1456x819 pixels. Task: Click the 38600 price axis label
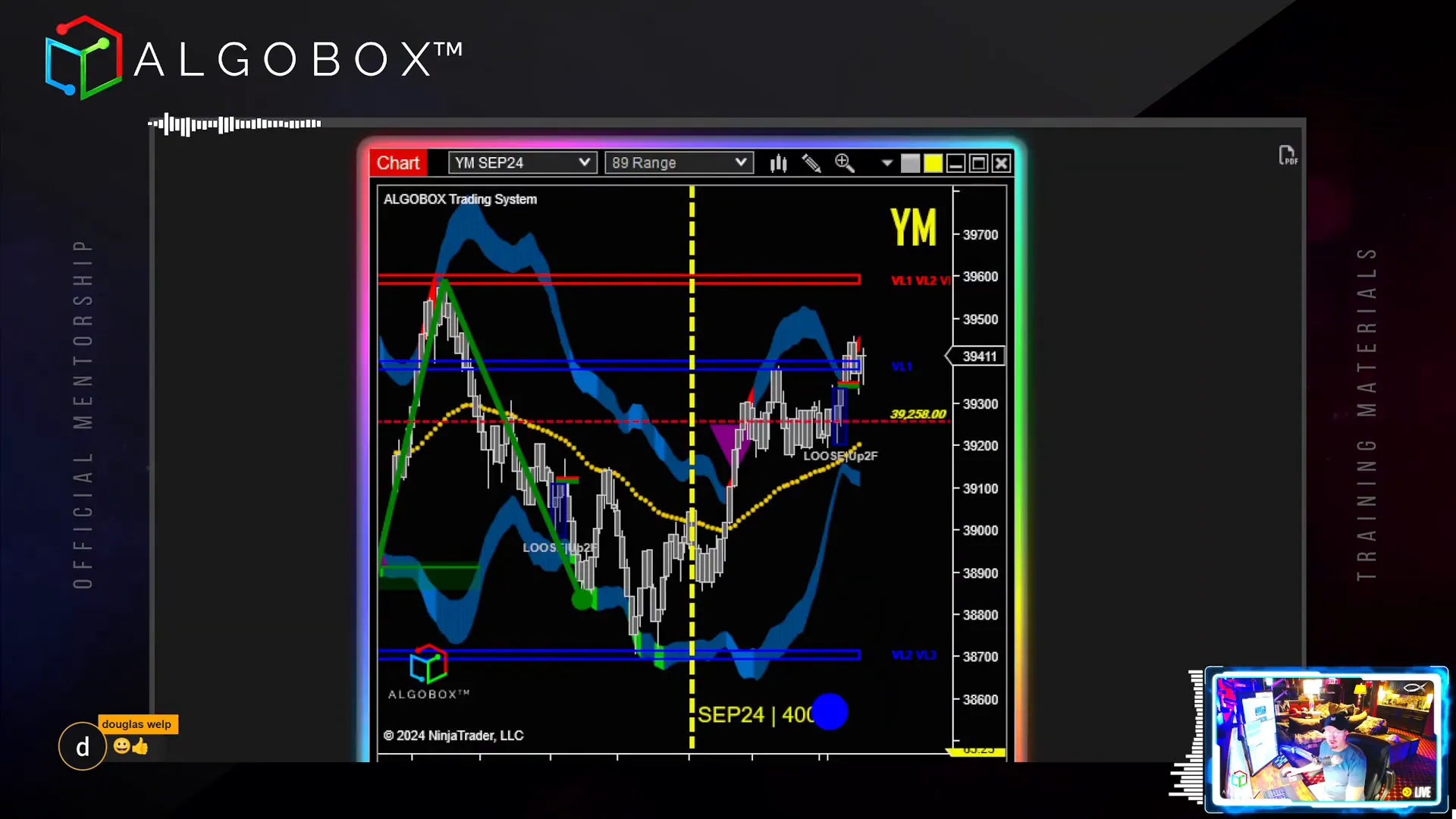coord(981,700)
